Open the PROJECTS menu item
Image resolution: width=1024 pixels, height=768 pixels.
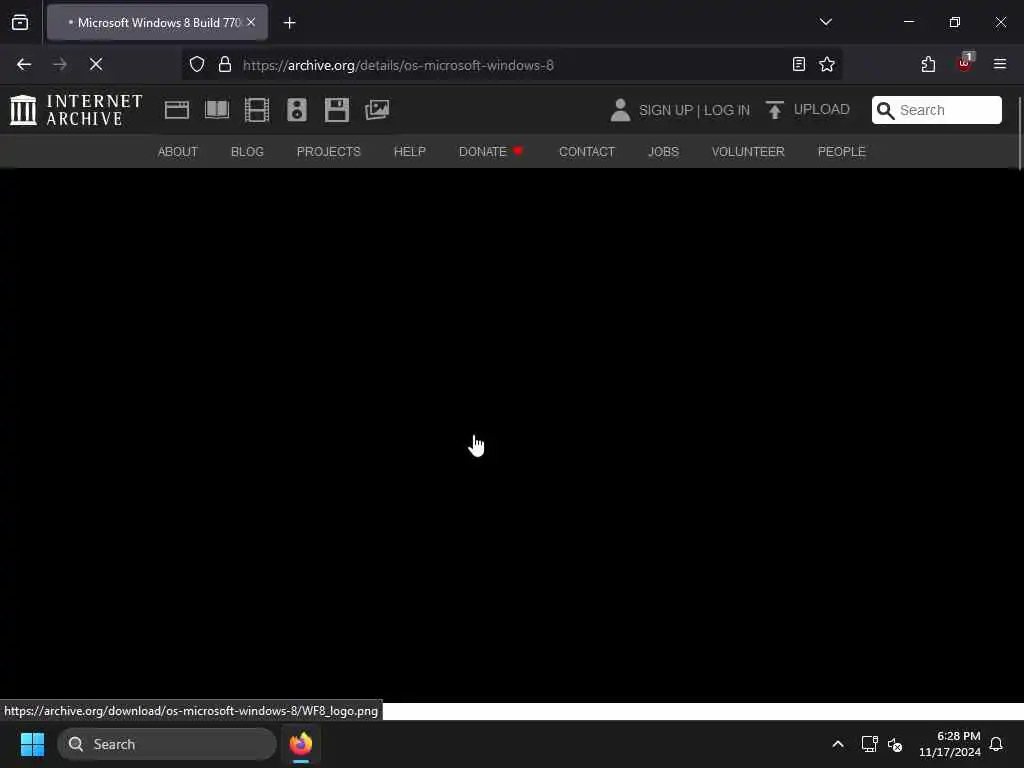(328, 152)
